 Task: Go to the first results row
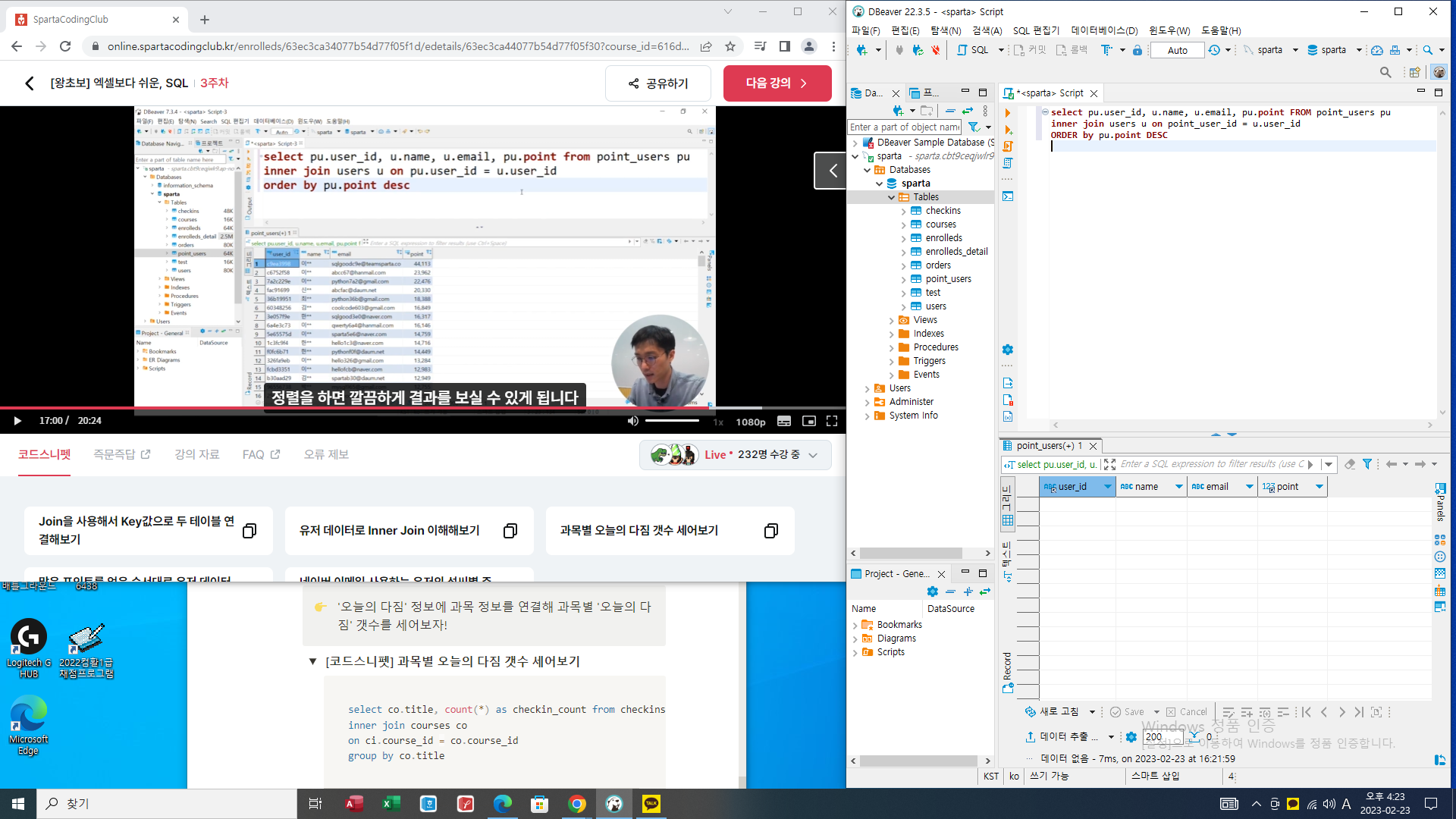pyautogui.click(x=1306, y=712)
